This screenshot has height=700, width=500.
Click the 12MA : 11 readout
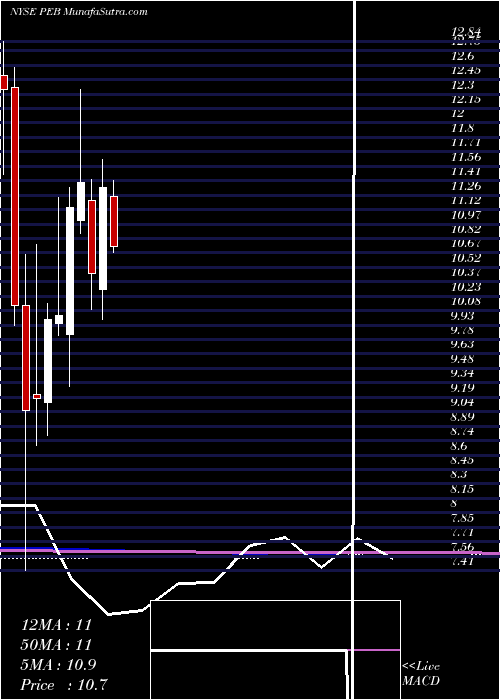(56, 625)
